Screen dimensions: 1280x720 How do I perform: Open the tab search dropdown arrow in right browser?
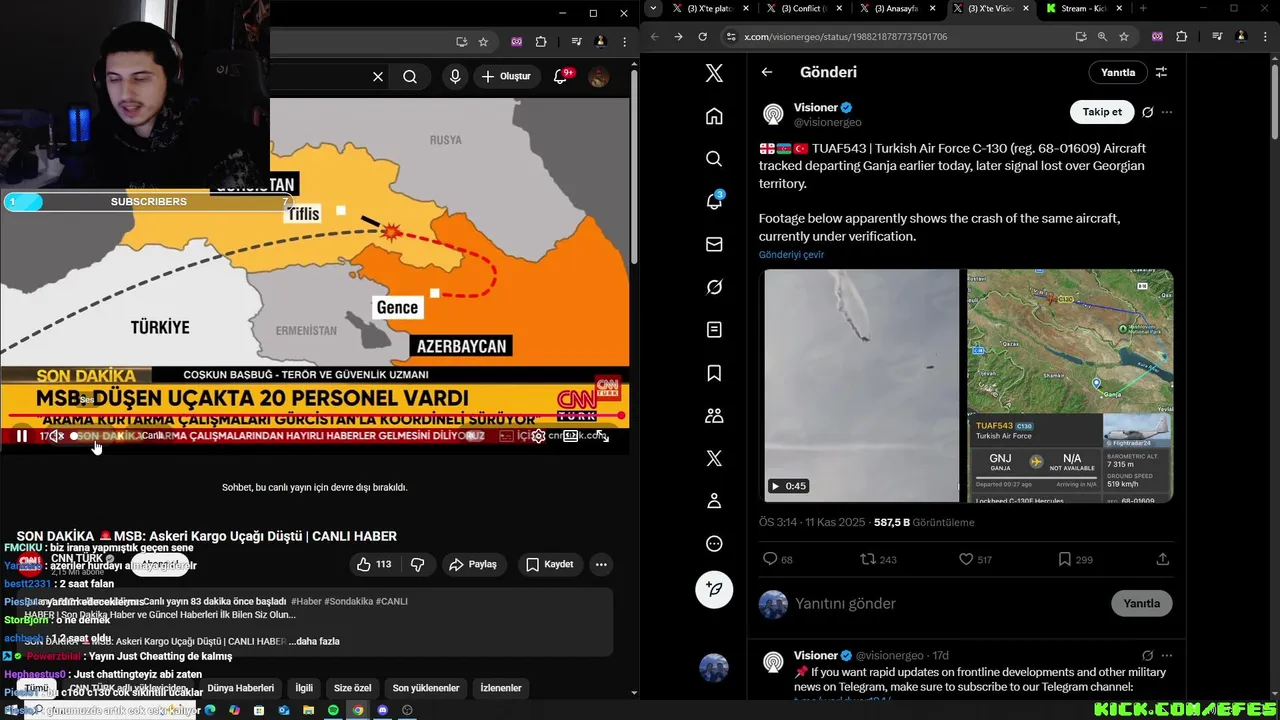[653, 9]
